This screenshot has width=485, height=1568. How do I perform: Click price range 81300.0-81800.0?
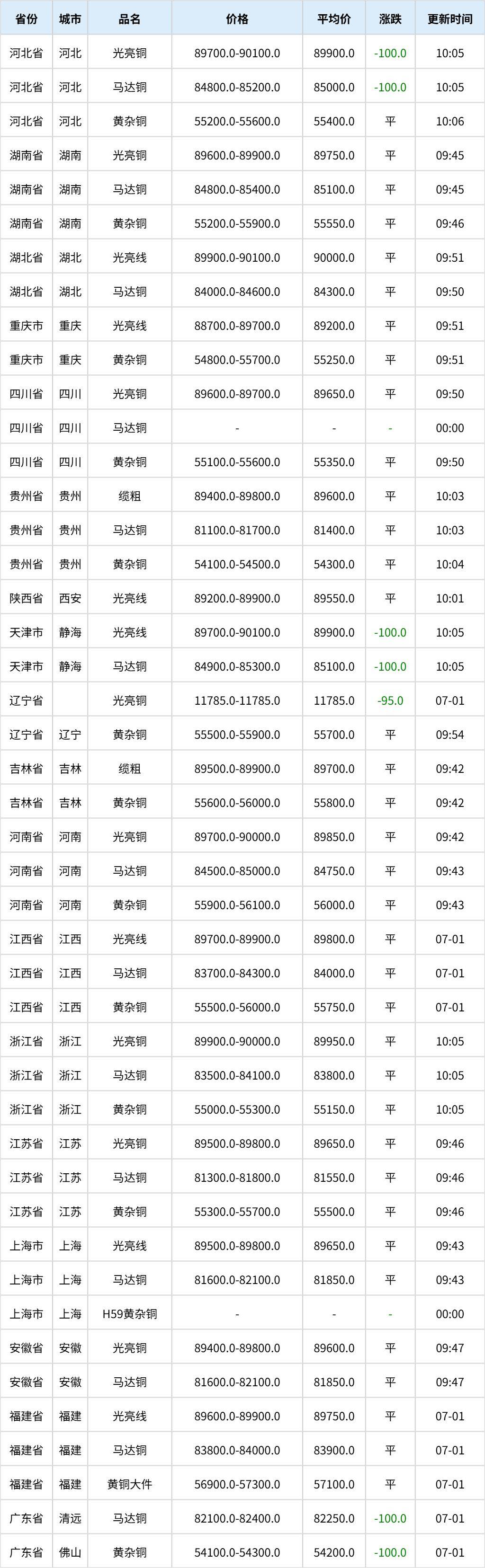[237, 1178]
